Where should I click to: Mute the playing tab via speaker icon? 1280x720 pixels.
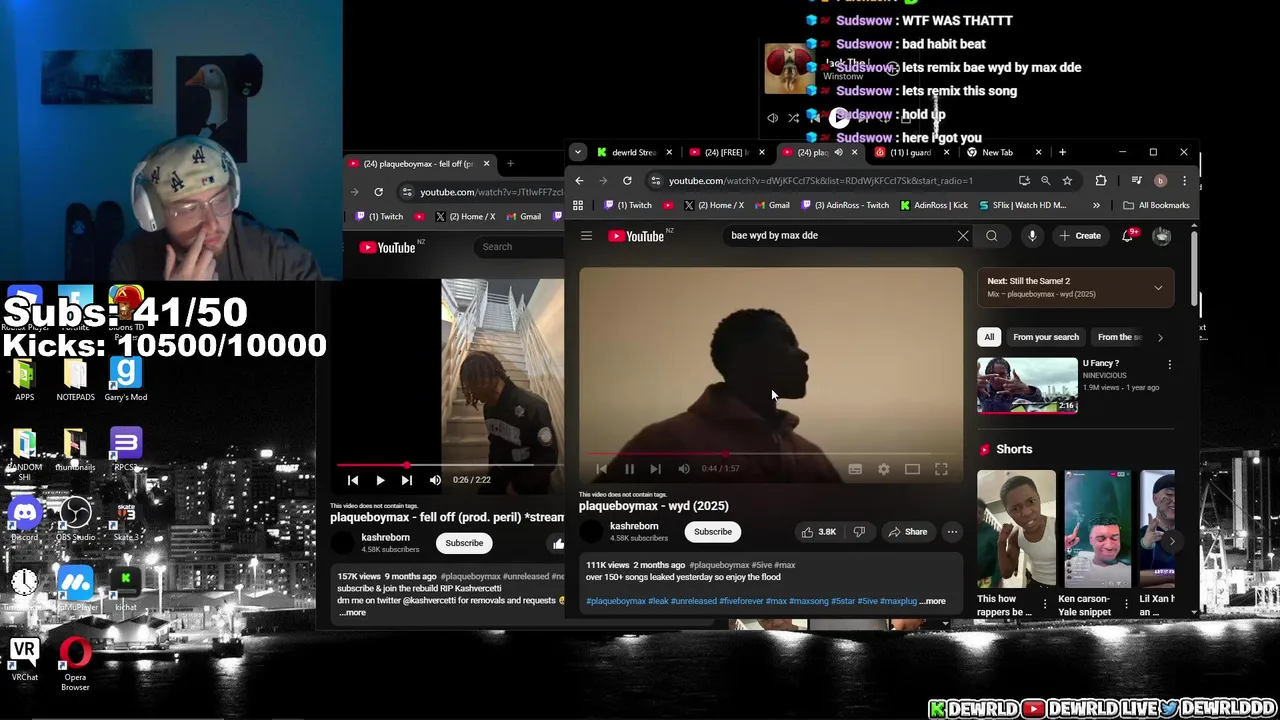coord(838,153)
